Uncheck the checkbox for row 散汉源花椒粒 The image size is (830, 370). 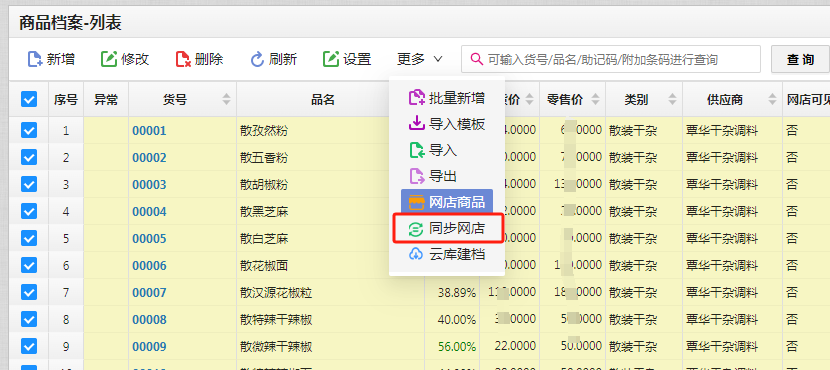[29, 292]
